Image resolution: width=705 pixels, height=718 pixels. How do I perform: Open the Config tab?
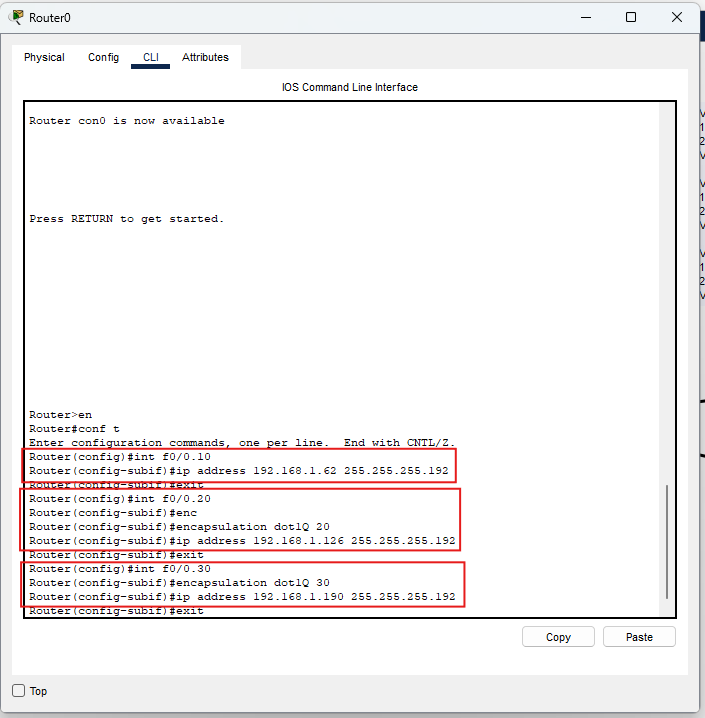[x=103, y=57]
